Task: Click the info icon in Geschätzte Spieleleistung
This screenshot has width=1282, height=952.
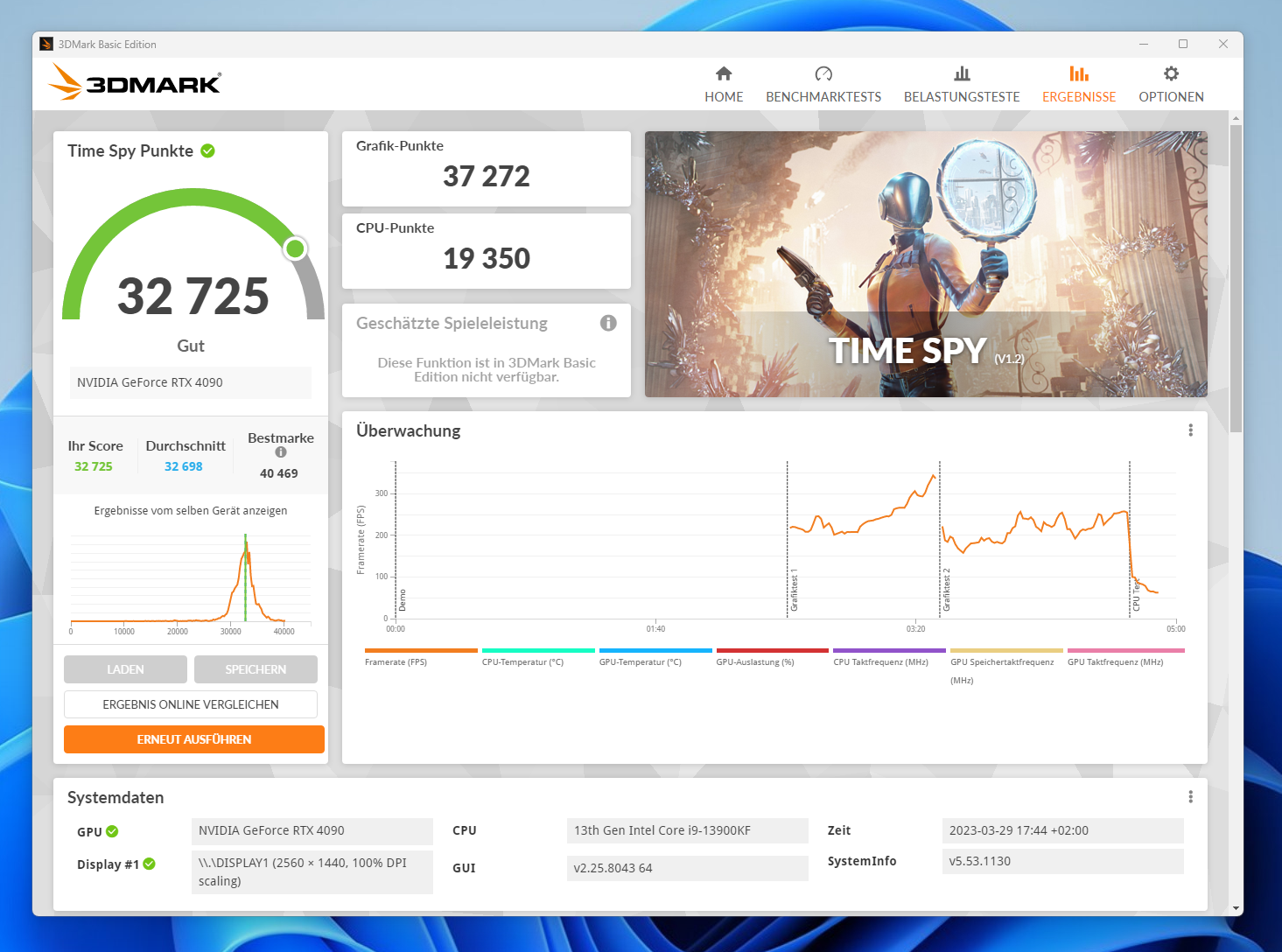Action: tap(608, 323)
